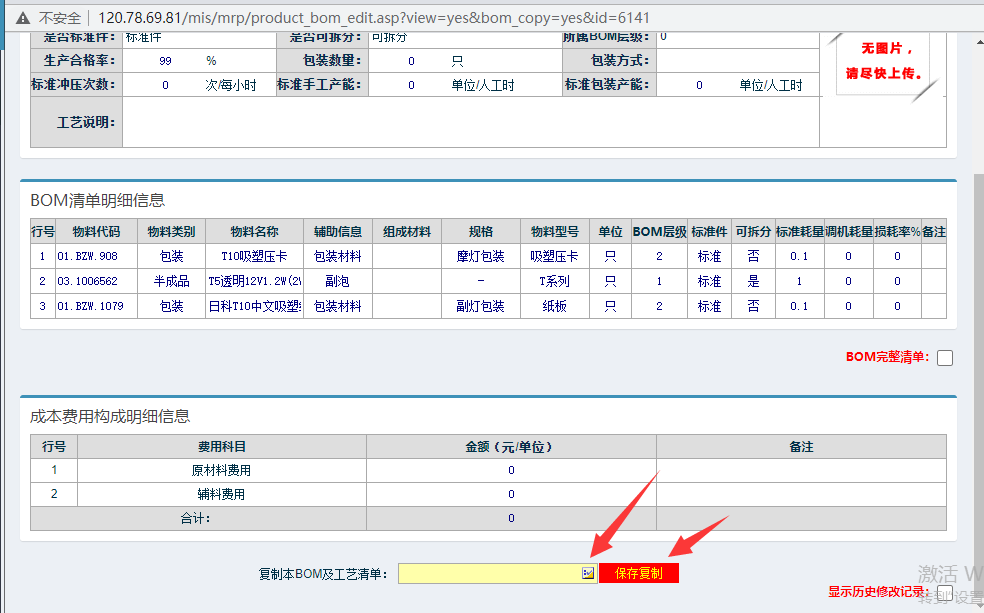Click inside the yellow 复制本BOM input field
This screenshot has height=613, width=984.
488,573
